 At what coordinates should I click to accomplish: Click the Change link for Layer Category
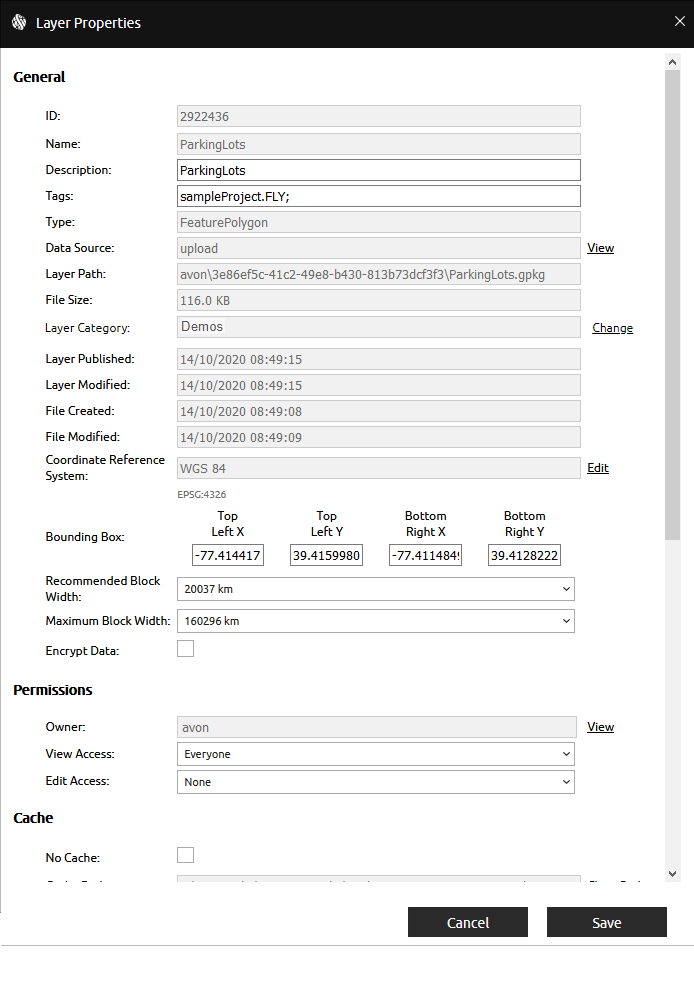pyautogui.click(x=612, y=328)
